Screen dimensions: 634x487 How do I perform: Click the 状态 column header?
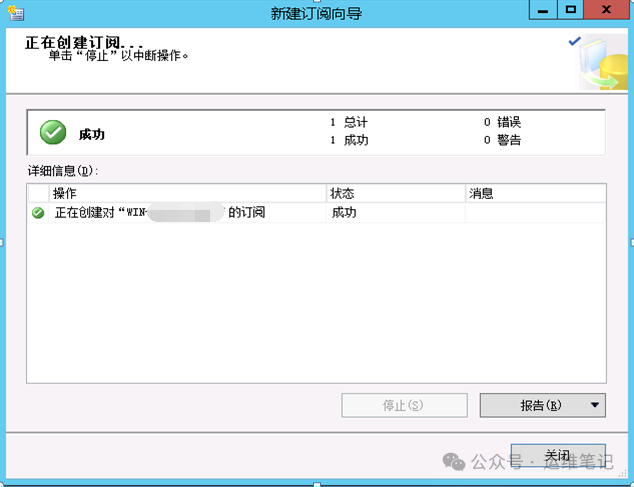point(395,193)
